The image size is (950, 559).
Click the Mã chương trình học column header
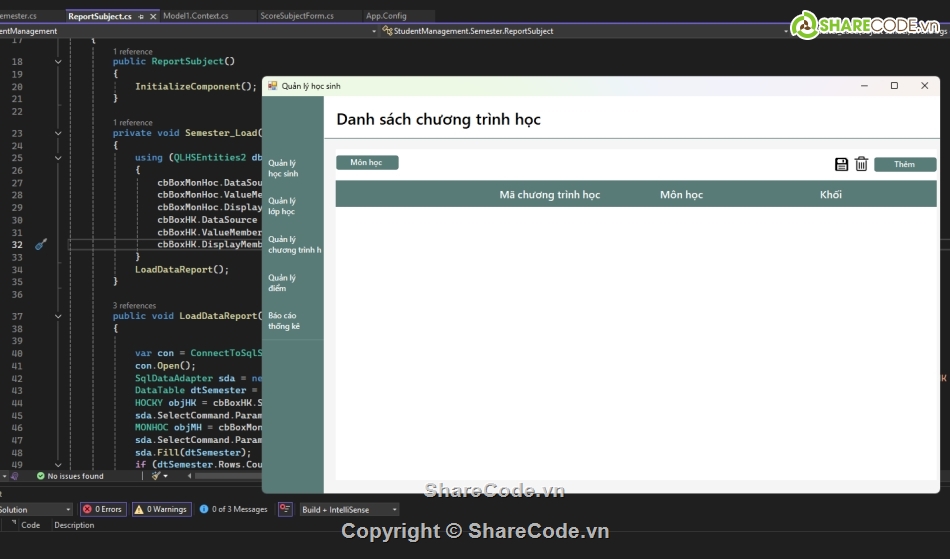pyautogui.click(x=549, y=194)
